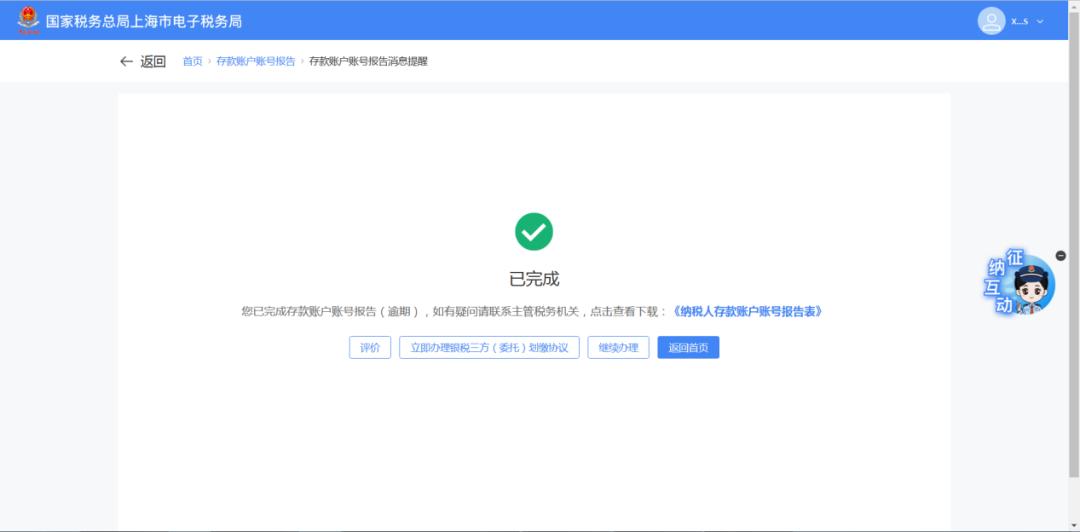Screen dimensions: 1080x532
Task: Click the left back arrow icon
Action: 126,61
